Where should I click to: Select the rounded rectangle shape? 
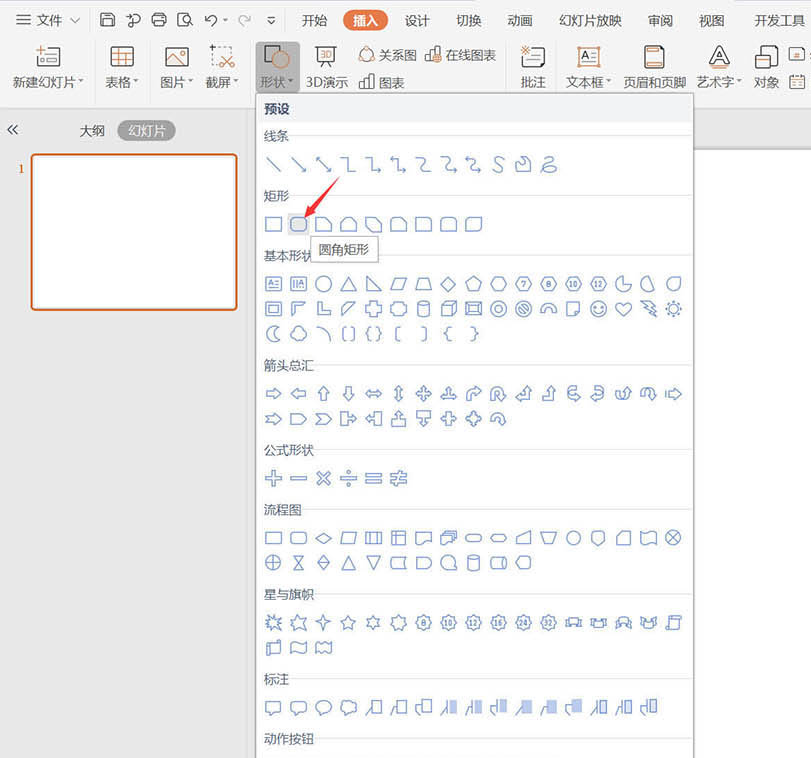pos(298,224)
